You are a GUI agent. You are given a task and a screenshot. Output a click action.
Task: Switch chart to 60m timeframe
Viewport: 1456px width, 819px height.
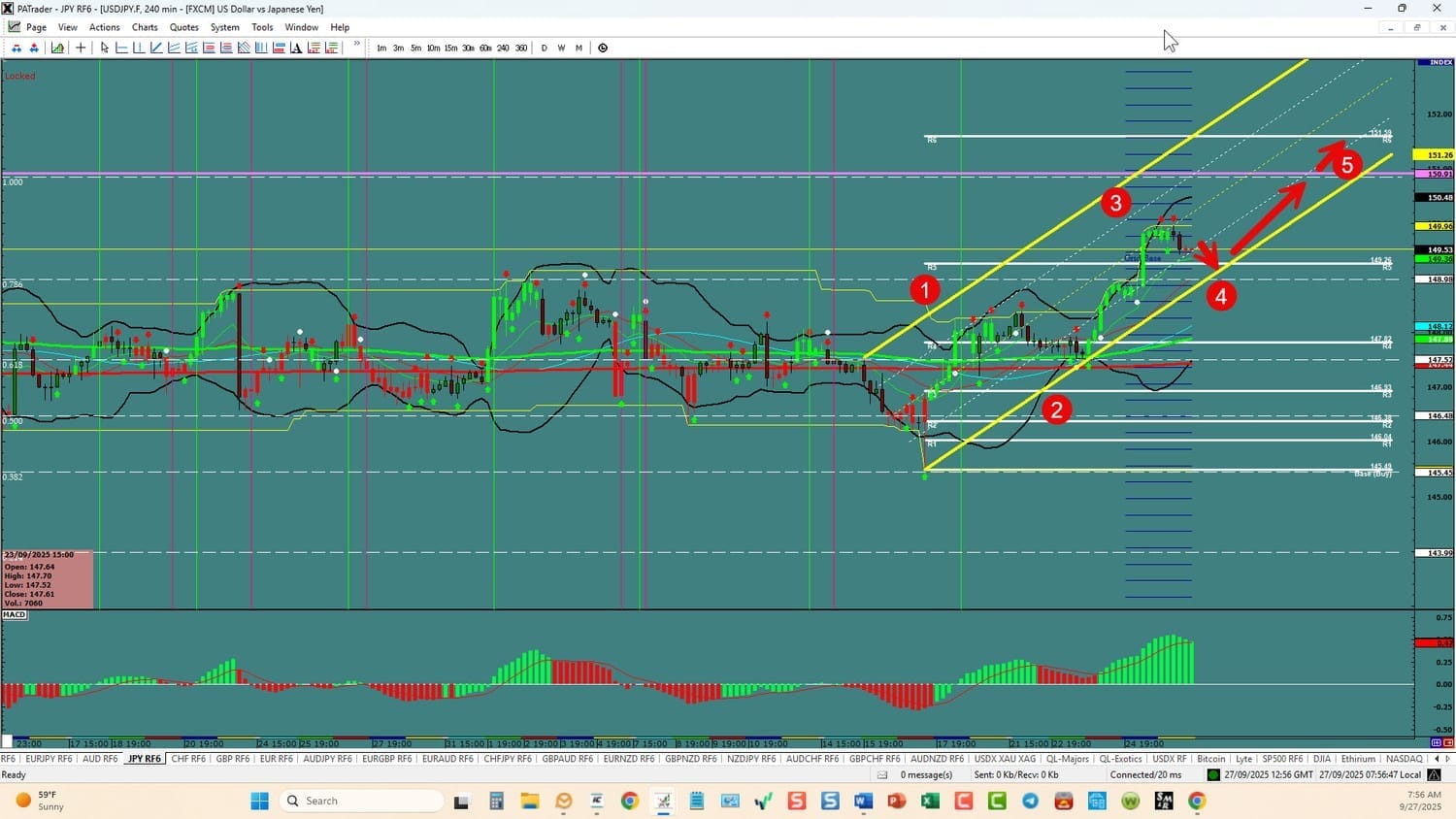tap(485, 48)
